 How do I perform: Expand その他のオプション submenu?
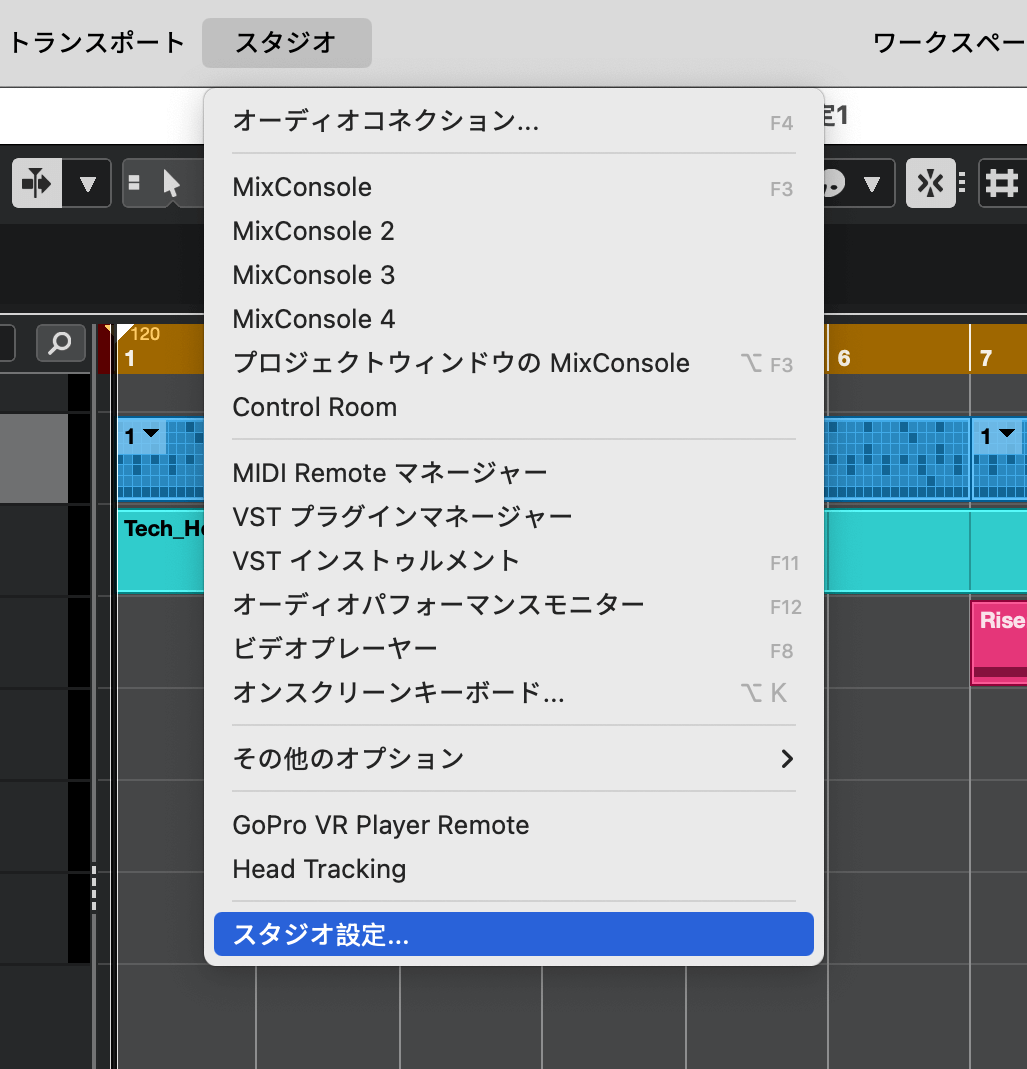tap(514, 758)
